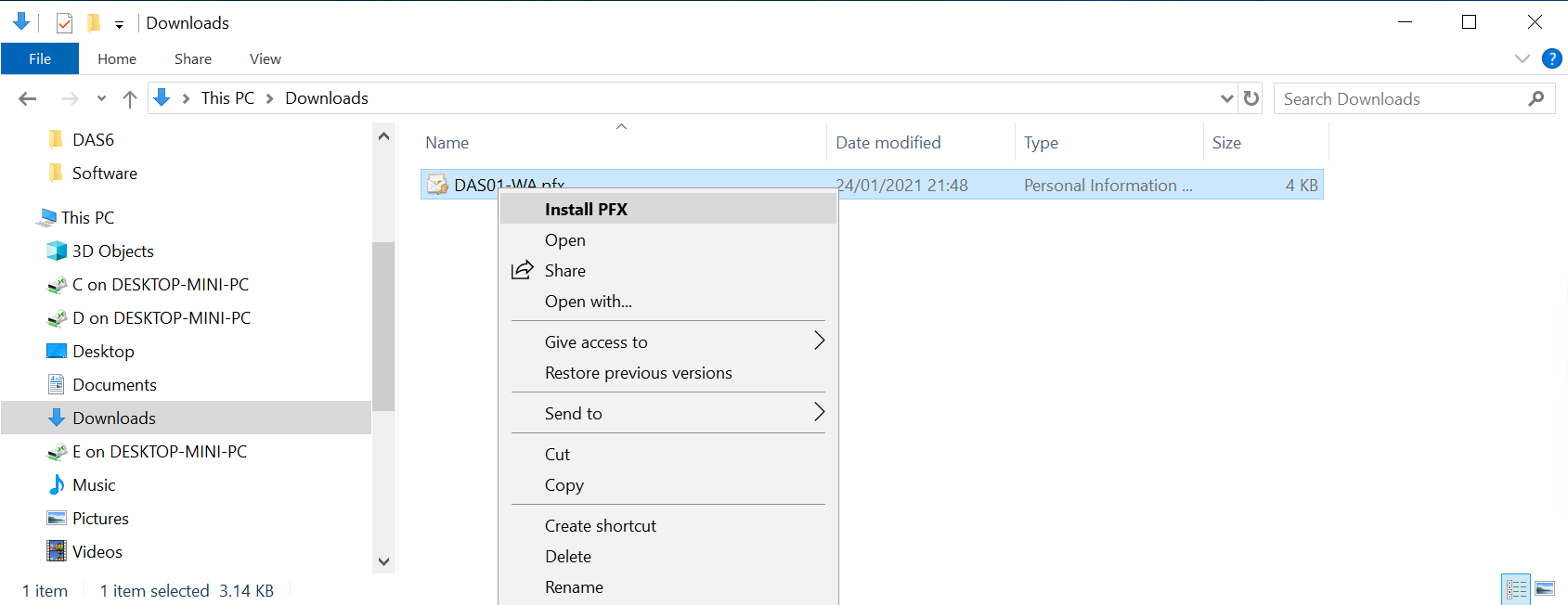Sort files by Date modified column
The height and width of the screenshot is (605, 1568).
coord(888,143)
